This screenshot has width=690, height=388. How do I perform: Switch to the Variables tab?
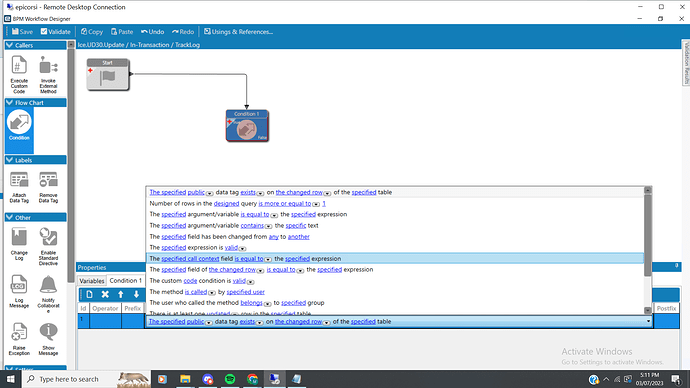(x=92, y=281)
